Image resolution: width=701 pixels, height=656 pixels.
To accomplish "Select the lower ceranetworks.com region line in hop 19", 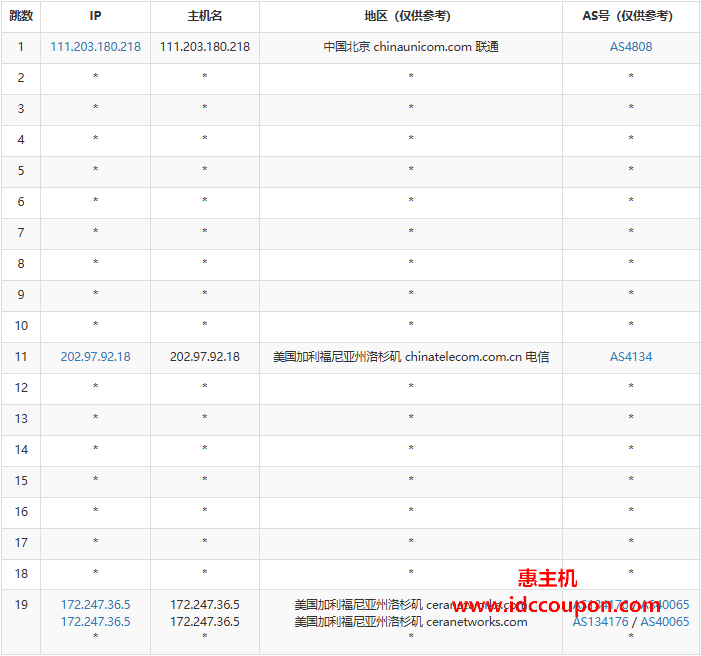I will click(x=411, y=622).
